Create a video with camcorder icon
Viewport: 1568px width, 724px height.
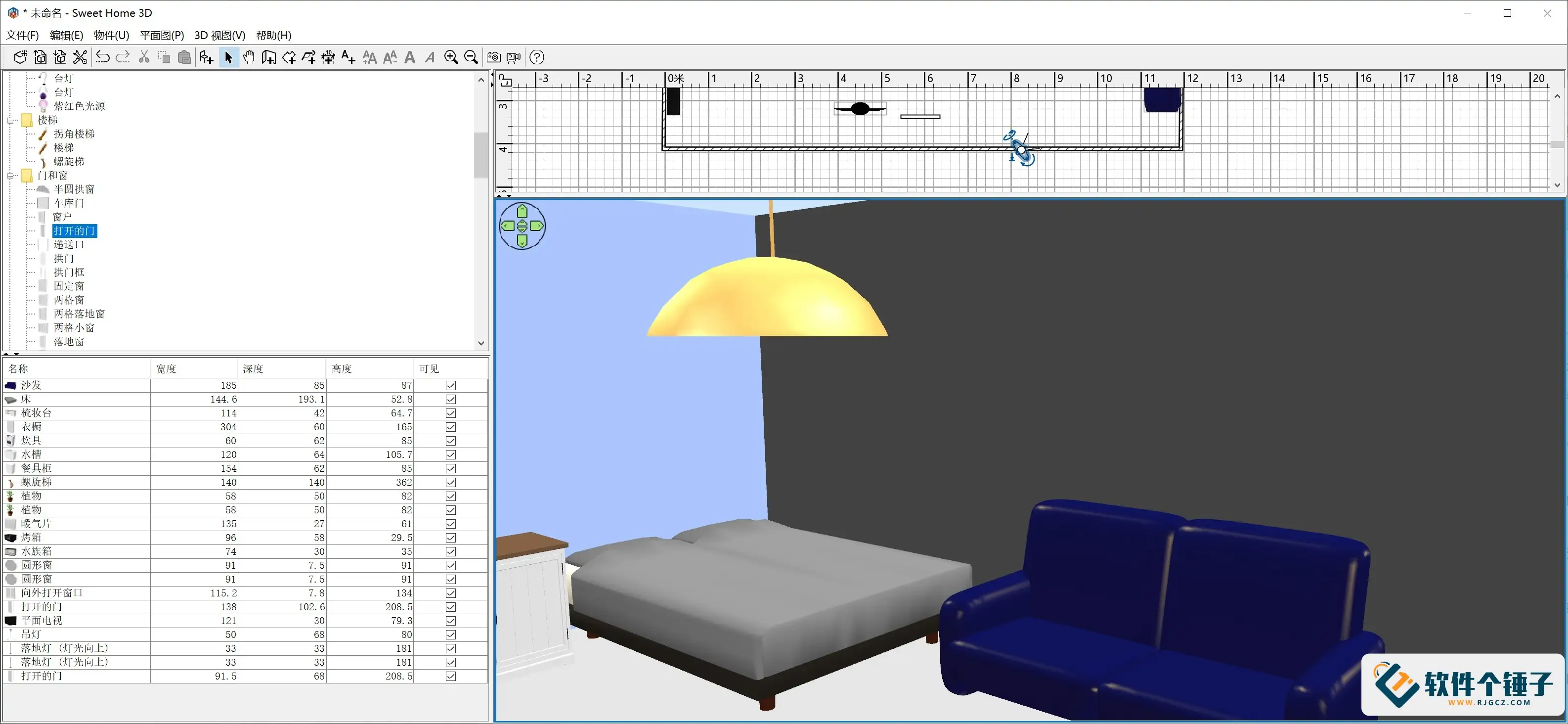click(x=514, y=57)
